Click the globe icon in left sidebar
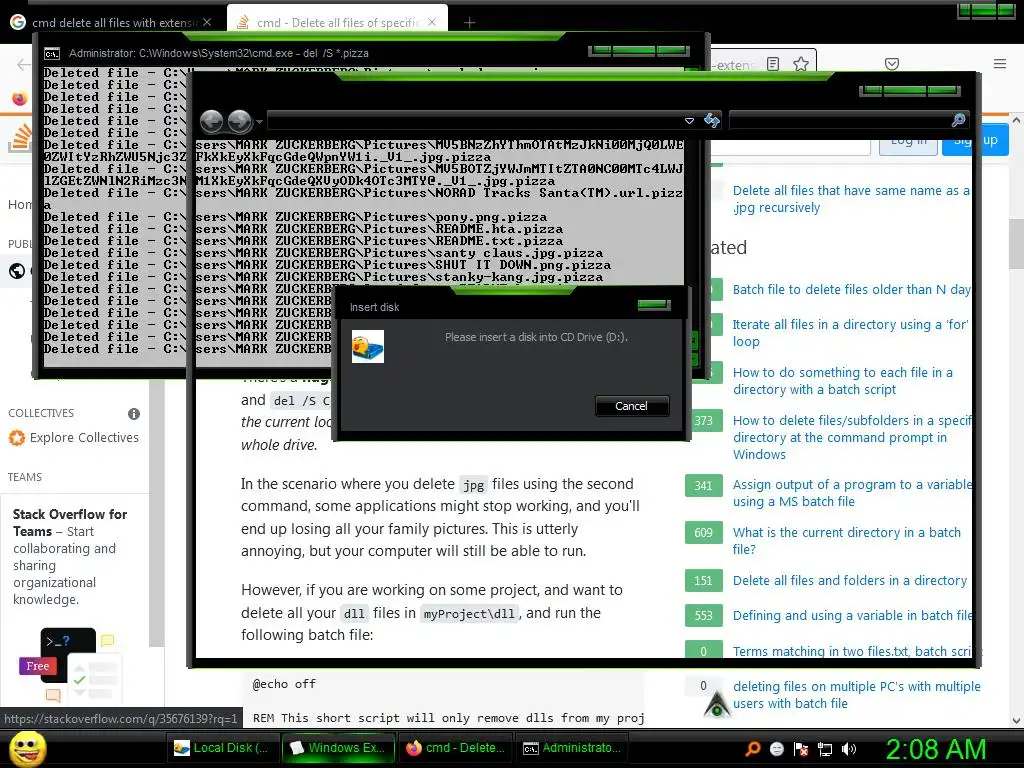1024x768 pixels. pyautogui.click(x=17, y=270)
